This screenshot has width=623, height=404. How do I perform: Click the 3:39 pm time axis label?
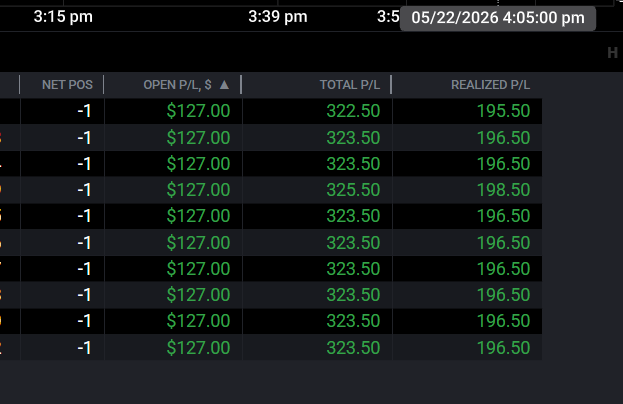click(278, 17)
